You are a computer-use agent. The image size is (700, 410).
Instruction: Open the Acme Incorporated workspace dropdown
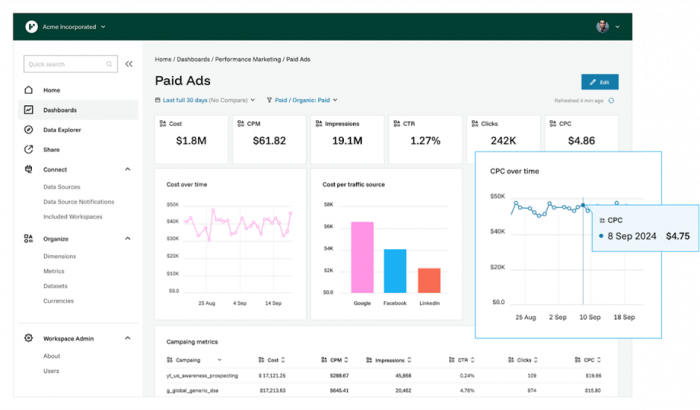[x=103, y=26]
